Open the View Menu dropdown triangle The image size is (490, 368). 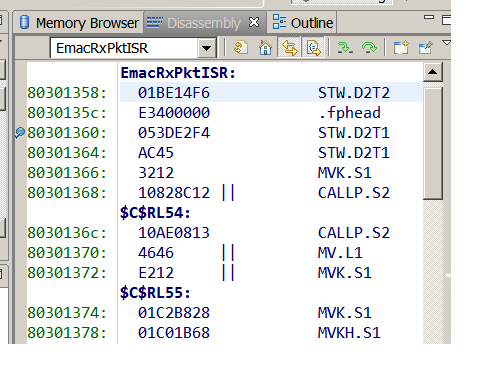[x=446, y=43]
